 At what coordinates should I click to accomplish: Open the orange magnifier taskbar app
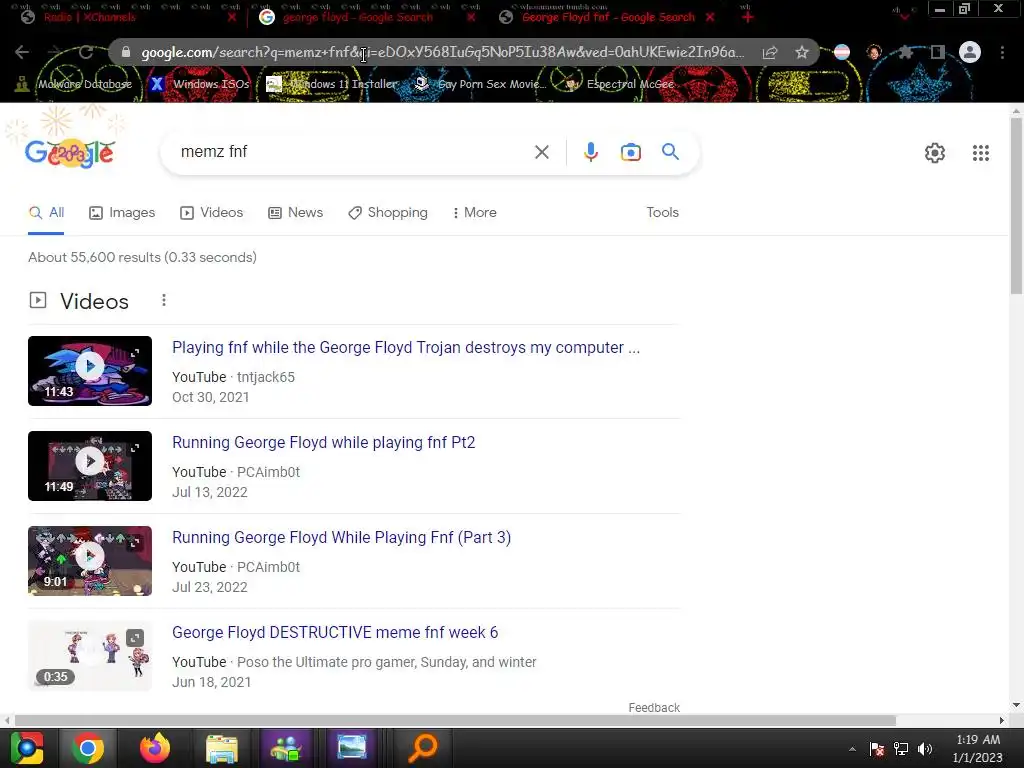click(422, 748)
